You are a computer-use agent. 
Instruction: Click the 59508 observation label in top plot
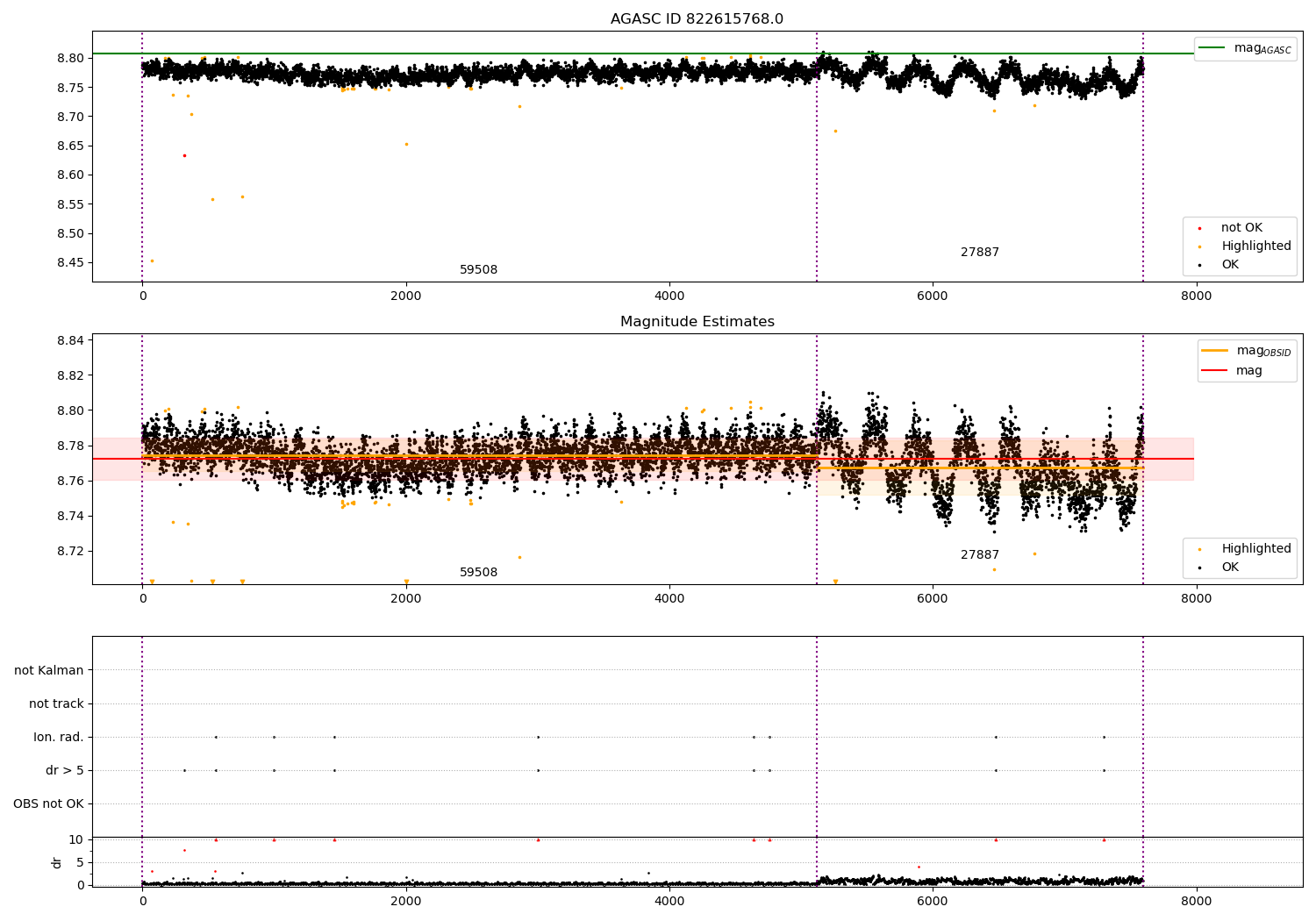(478, 270)
